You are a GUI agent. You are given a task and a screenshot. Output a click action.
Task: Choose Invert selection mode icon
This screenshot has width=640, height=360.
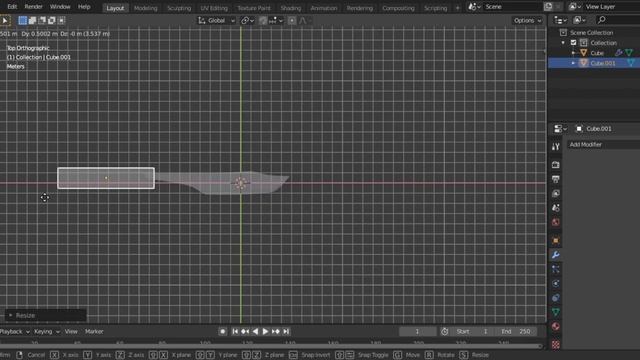coord(52,20)
